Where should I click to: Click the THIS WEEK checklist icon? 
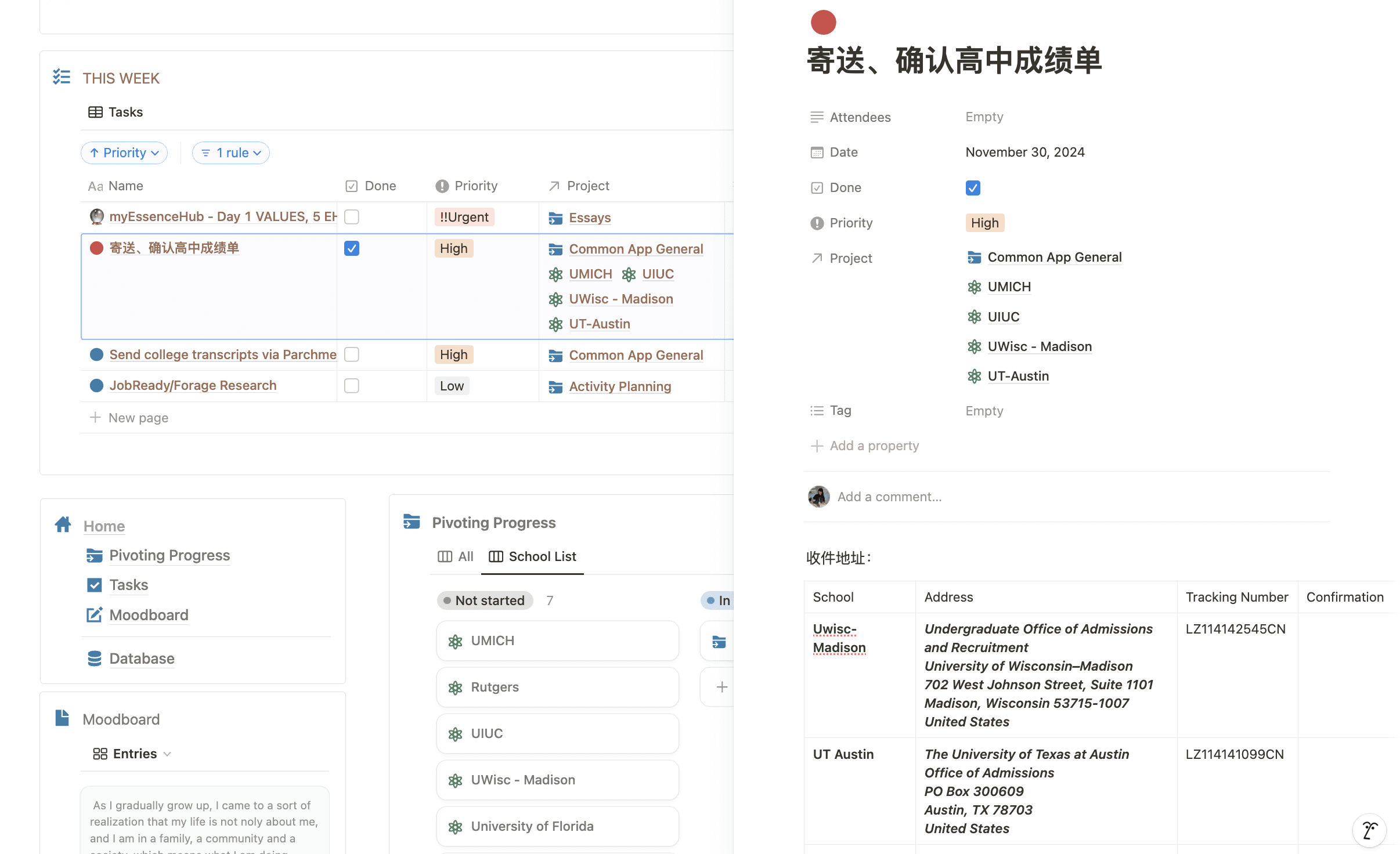(x=62, y=77)
